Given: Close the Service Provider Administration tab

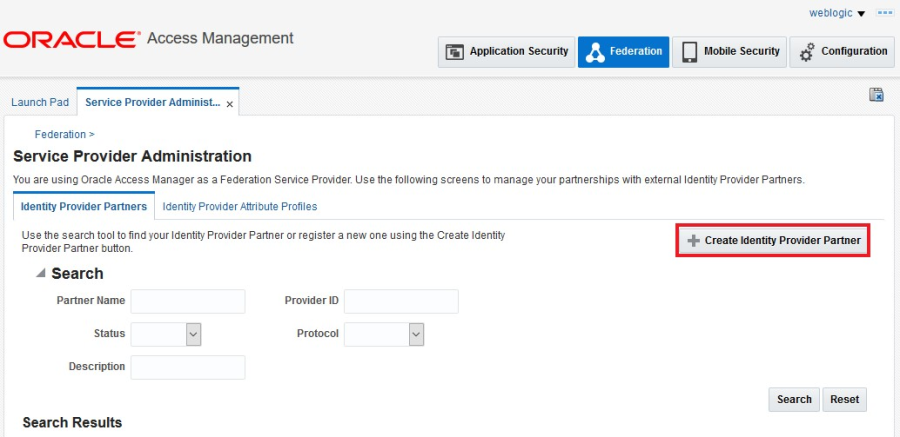Looking at the screenshot, I should pyautogui.click(x=230, y=103).
